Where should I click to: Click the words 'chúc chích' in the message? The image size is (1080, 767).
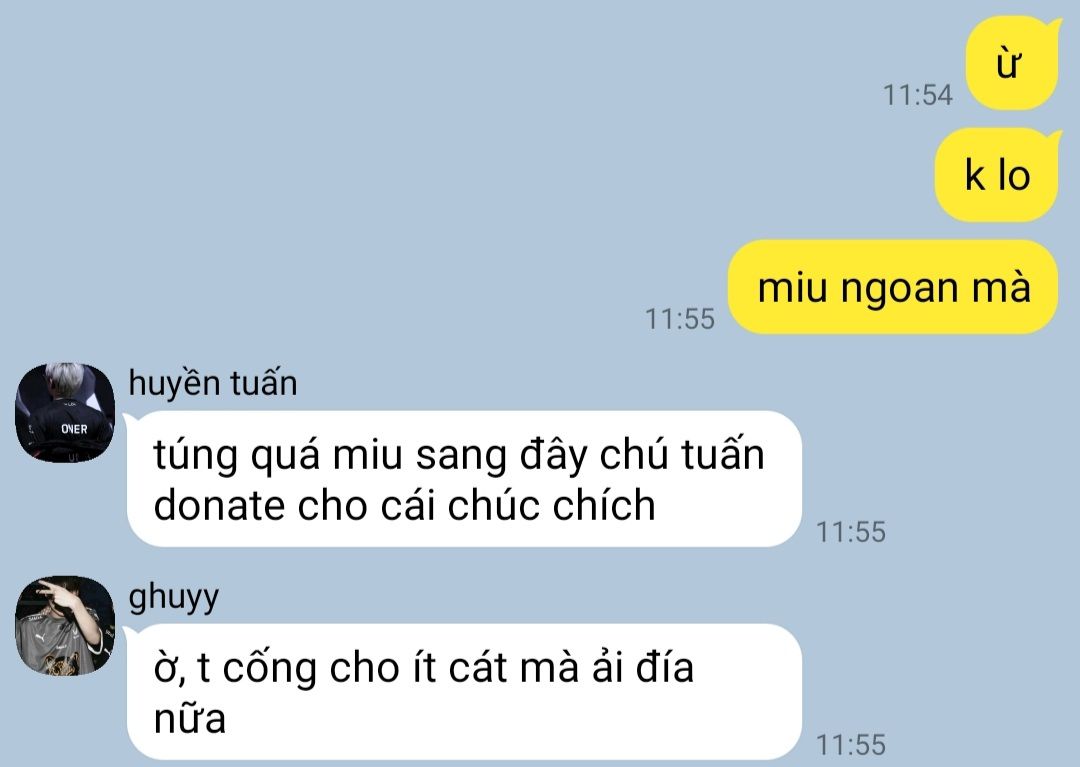(x=551, y=505)
